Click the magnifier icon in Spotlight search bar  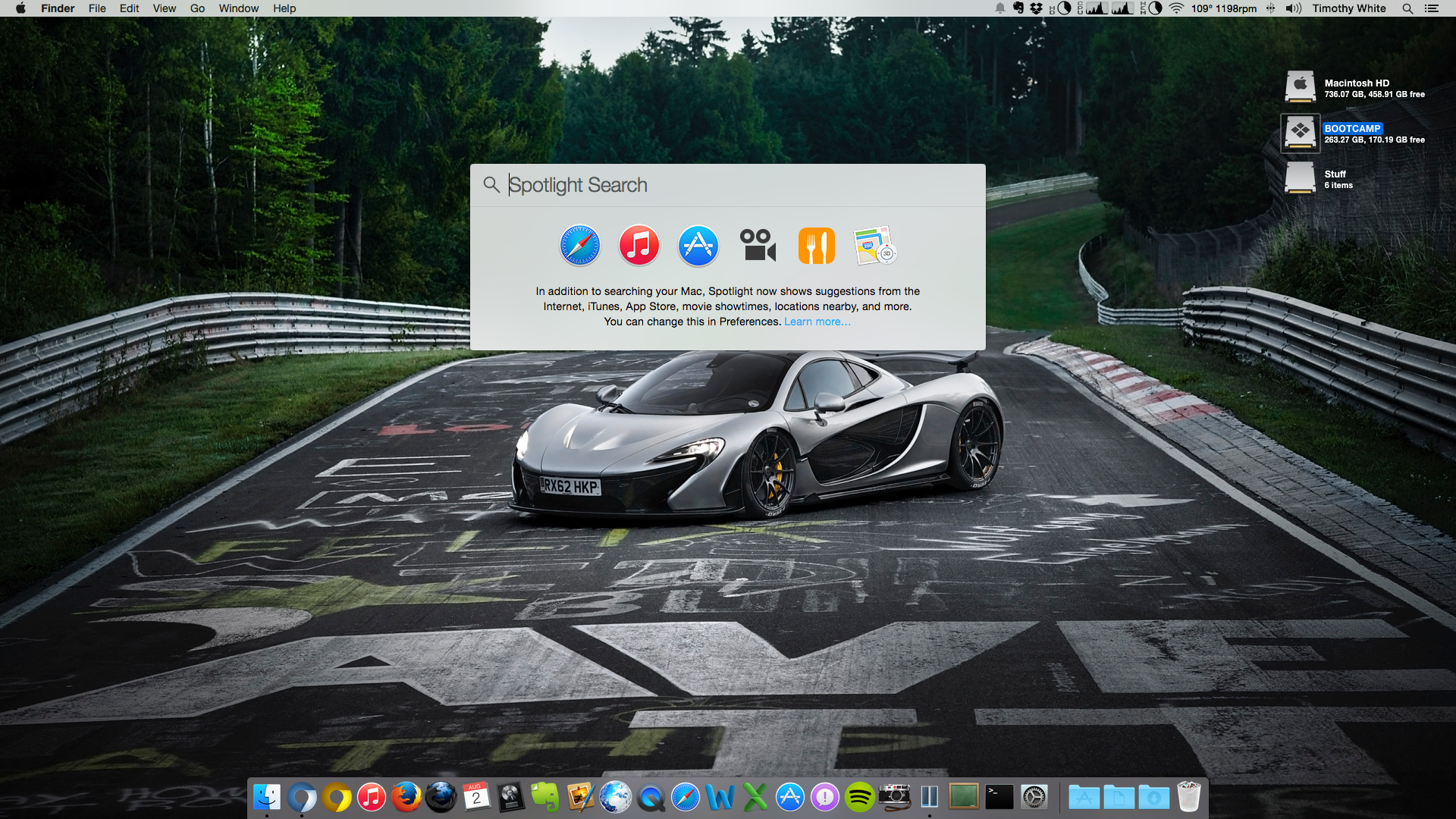(491, 184)
